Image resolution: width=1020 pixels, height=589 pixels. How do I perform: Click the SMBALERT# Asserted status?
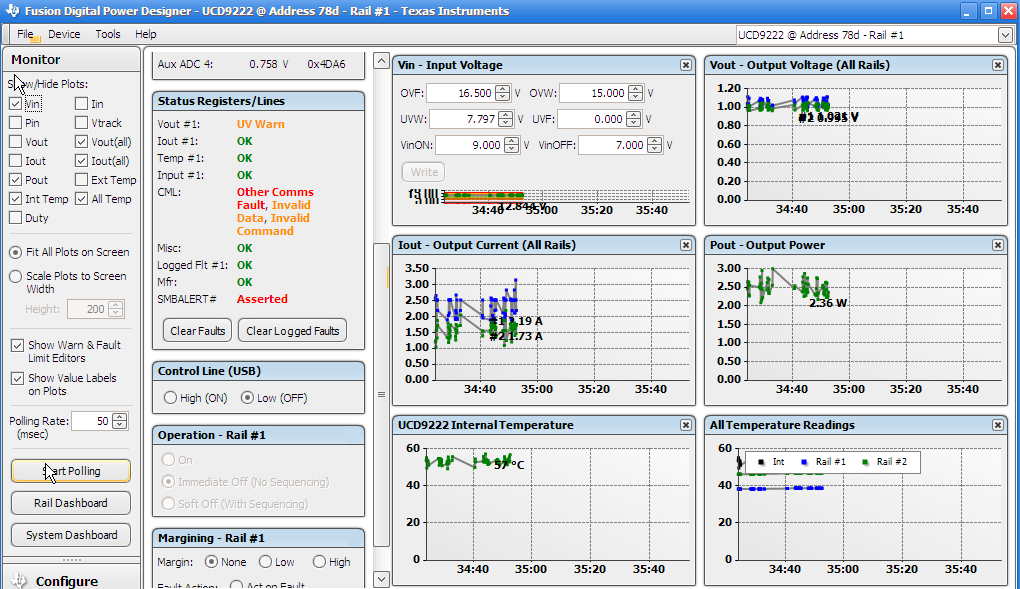(262, 299)
